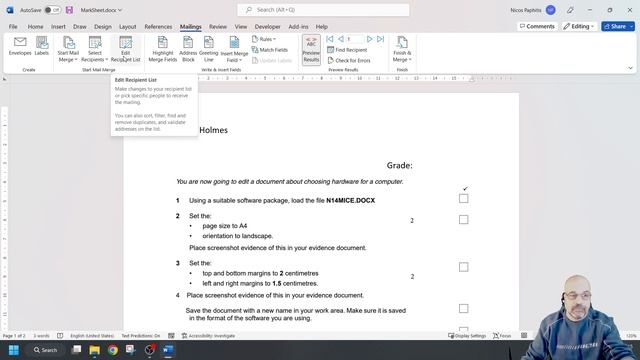This screenshot has height=360, width=640.
Task: Open the Windows Start menu
Action: (x=13, y=350)
